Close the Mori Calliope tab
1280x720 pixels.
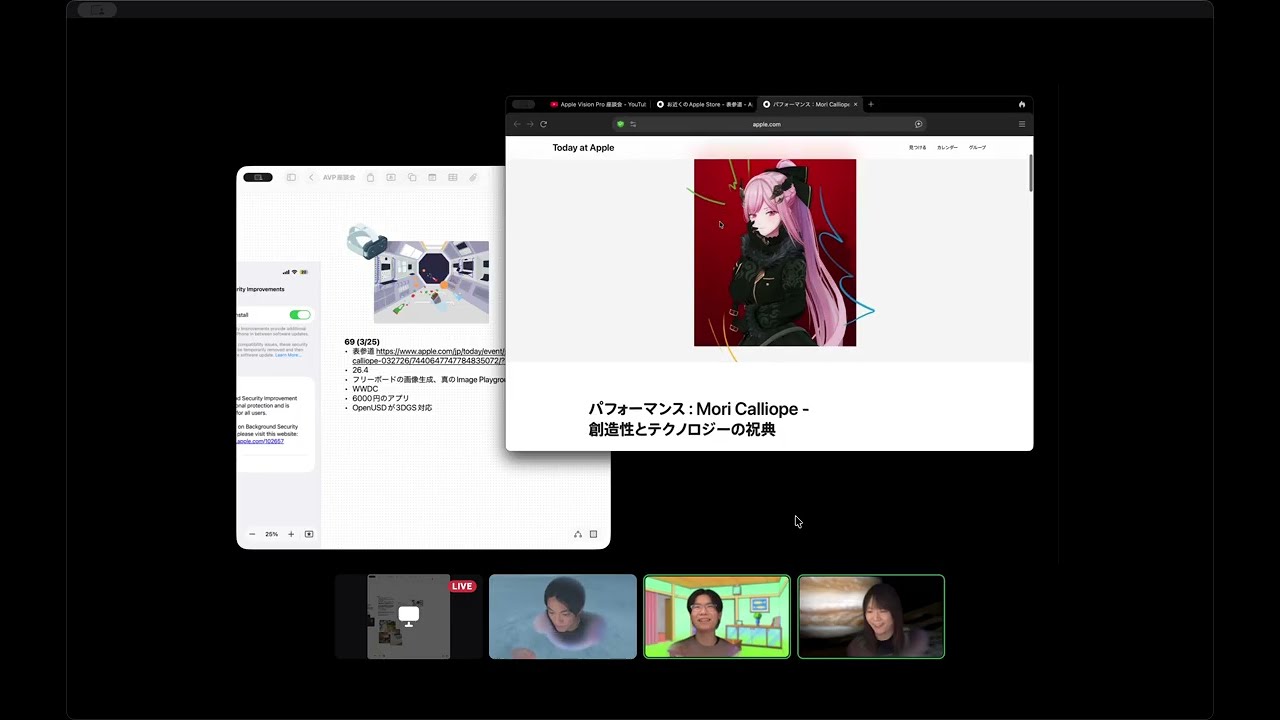pos(855,104)
